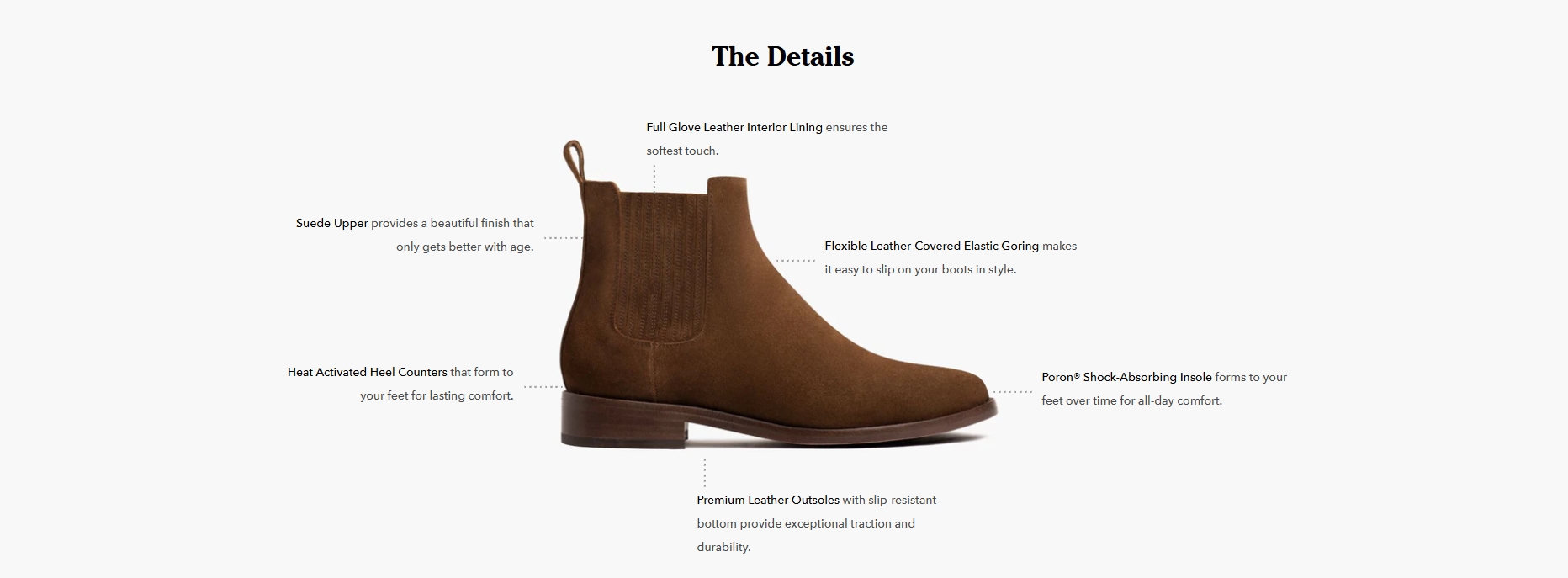Click the dotted connector beside Suede Upper text
Screen dimensions: 1568x578
(x=563, y=238)
